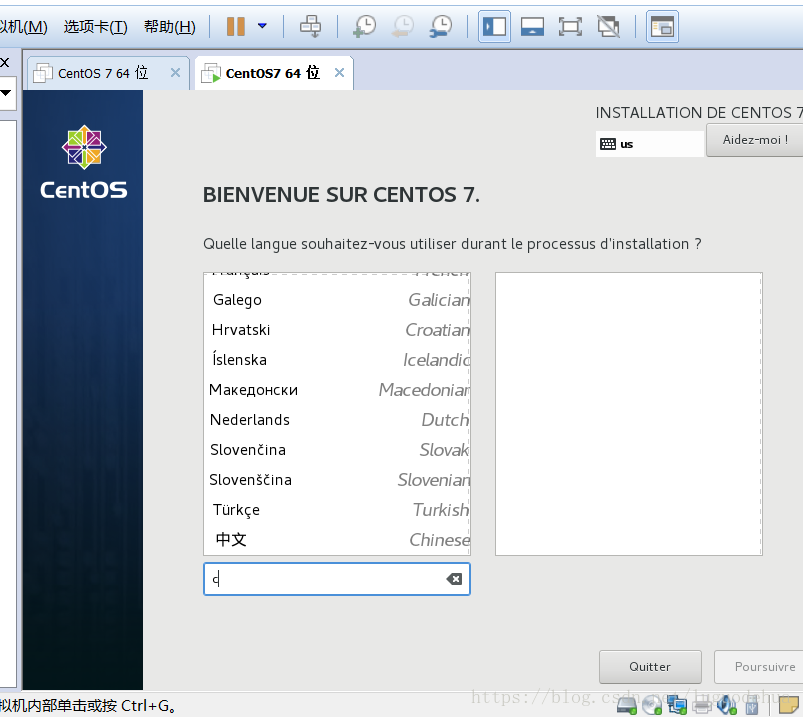Close the CentOS7 64 位 tab
This screenshot has width=803, height=717.
(340, 73)
